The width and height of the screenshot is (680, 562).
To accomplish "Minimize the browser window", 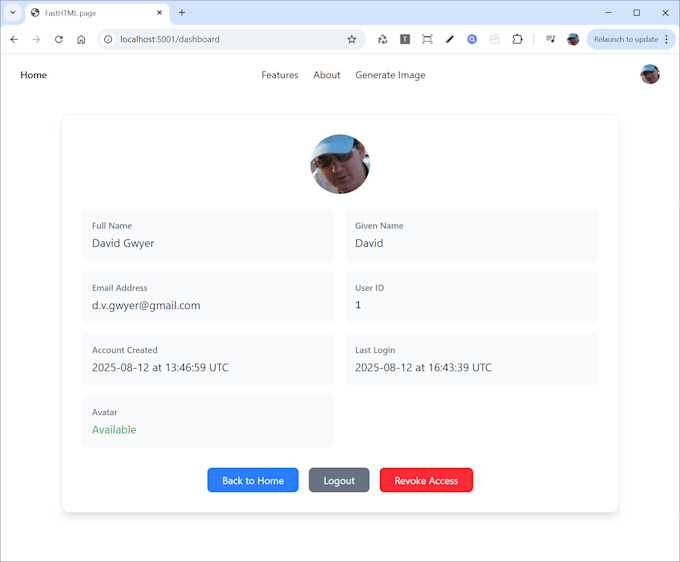I will pos(608,13).
